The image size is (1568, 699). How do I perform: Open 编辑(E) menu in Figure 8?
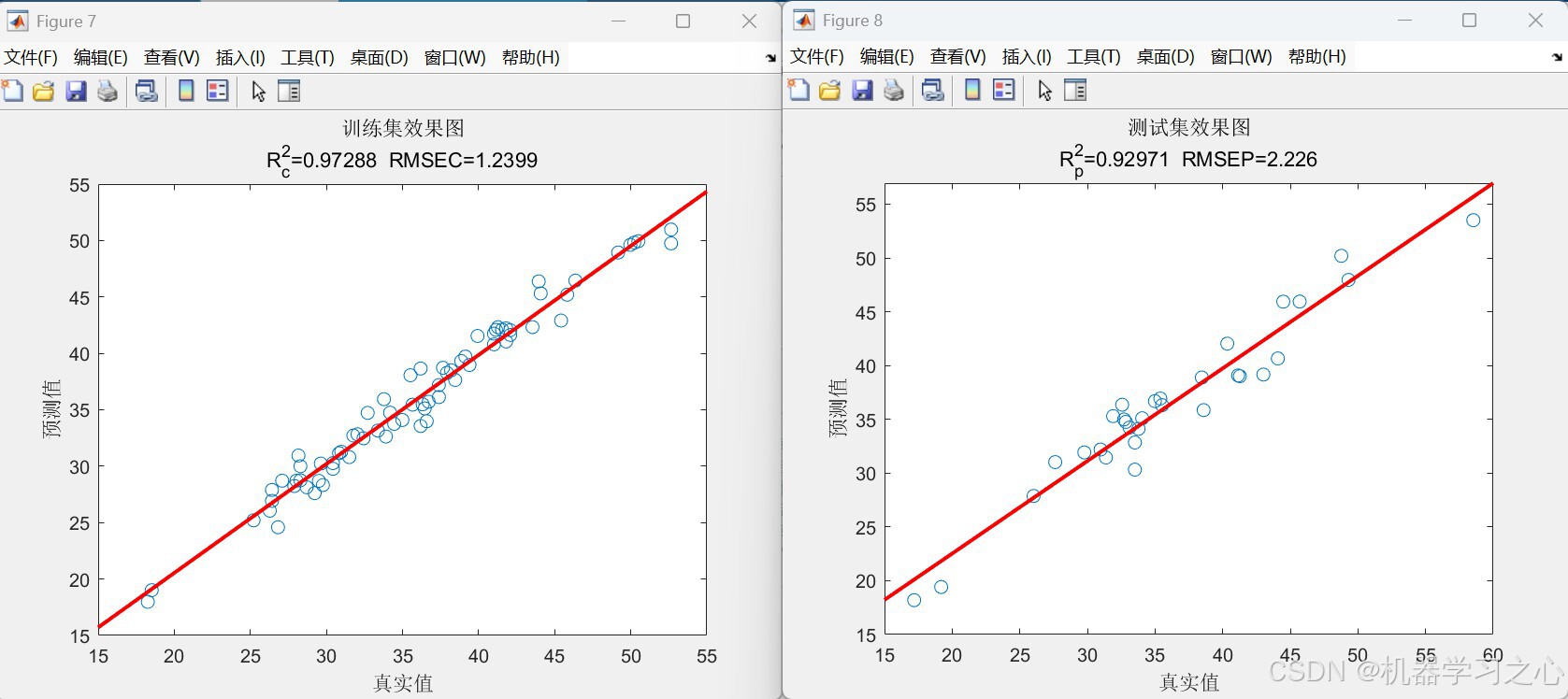pos(887,56)
